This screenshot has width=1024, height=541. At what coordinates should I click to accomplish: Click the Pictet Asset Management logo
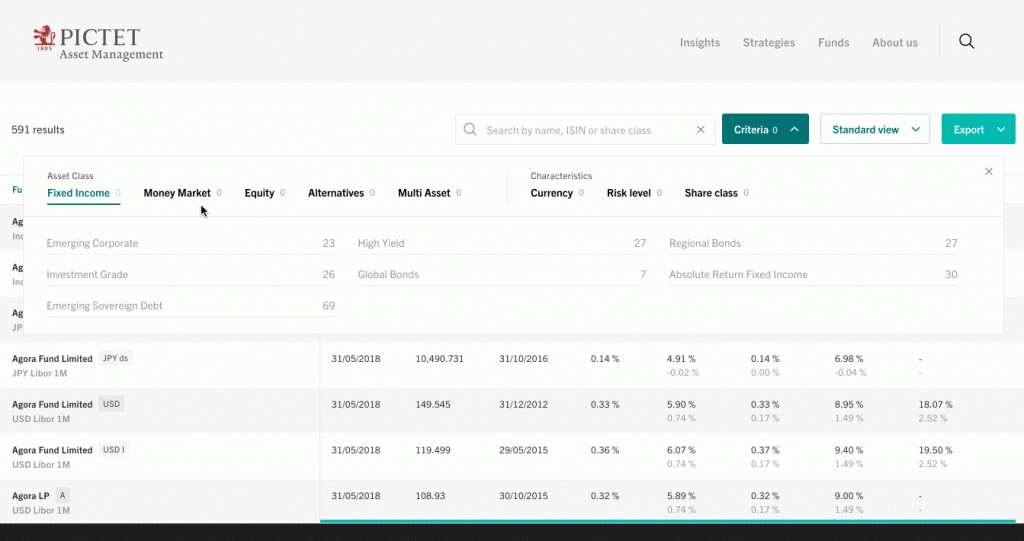tap(98, 43)
